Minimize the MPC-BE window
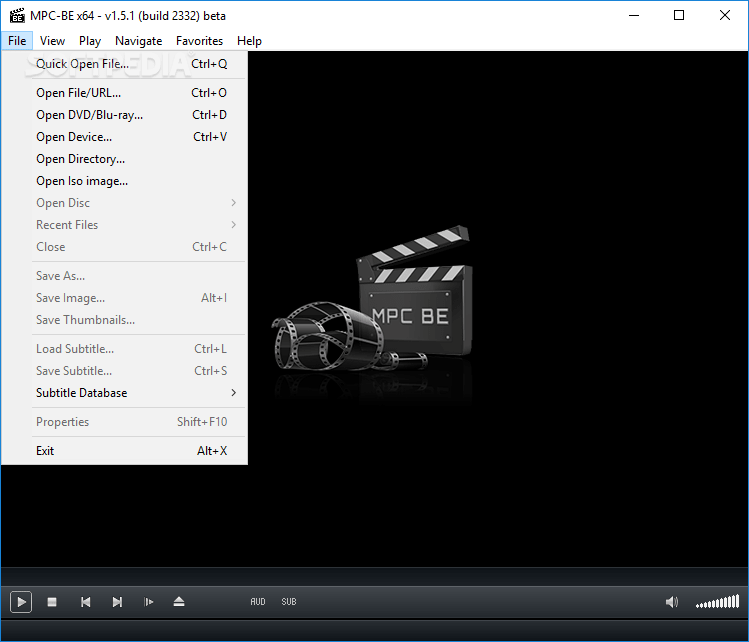The width and height of the screenshot is (749, 642). [634, 16]
